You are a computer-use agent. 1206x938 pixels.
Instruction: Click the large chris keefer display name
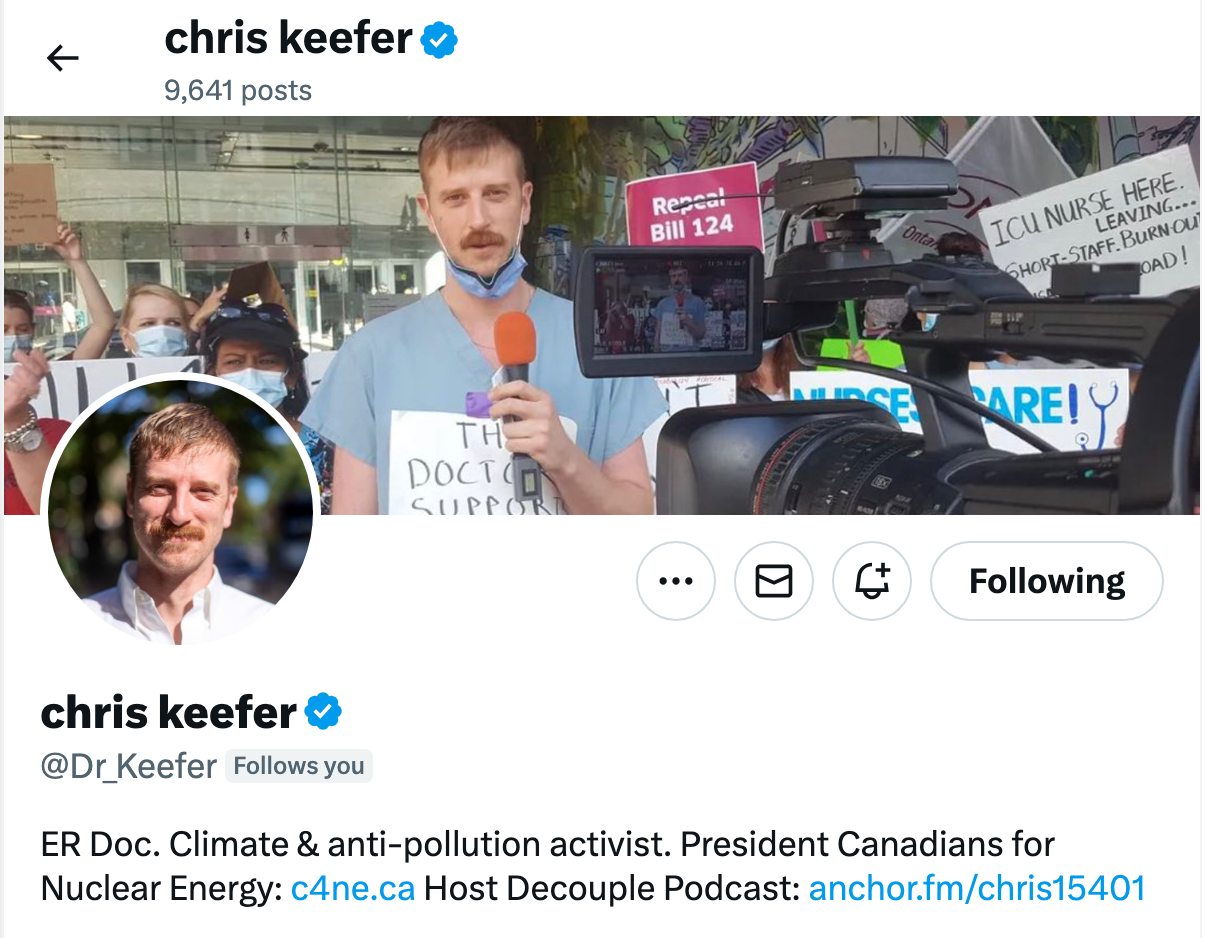point(169,713)
